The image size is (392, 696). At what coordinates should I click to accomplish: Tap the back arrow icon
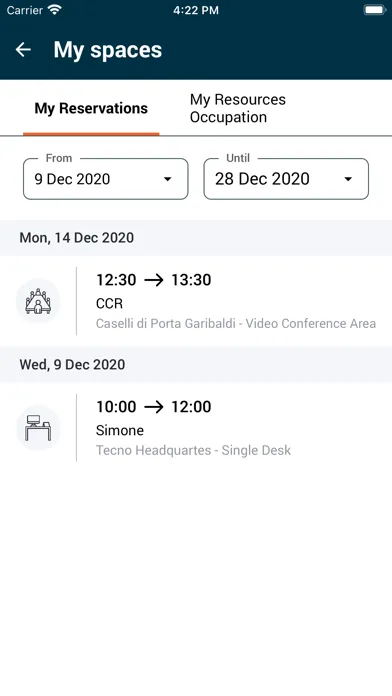pyautogui.click(x=23, y=50)
